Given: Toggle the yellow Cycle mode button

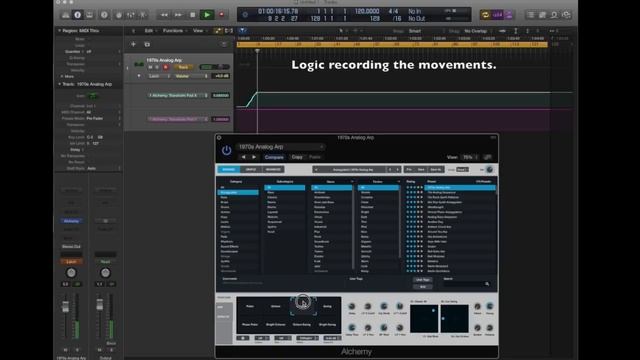Looking at the screenshot, I should coord(485,15).
